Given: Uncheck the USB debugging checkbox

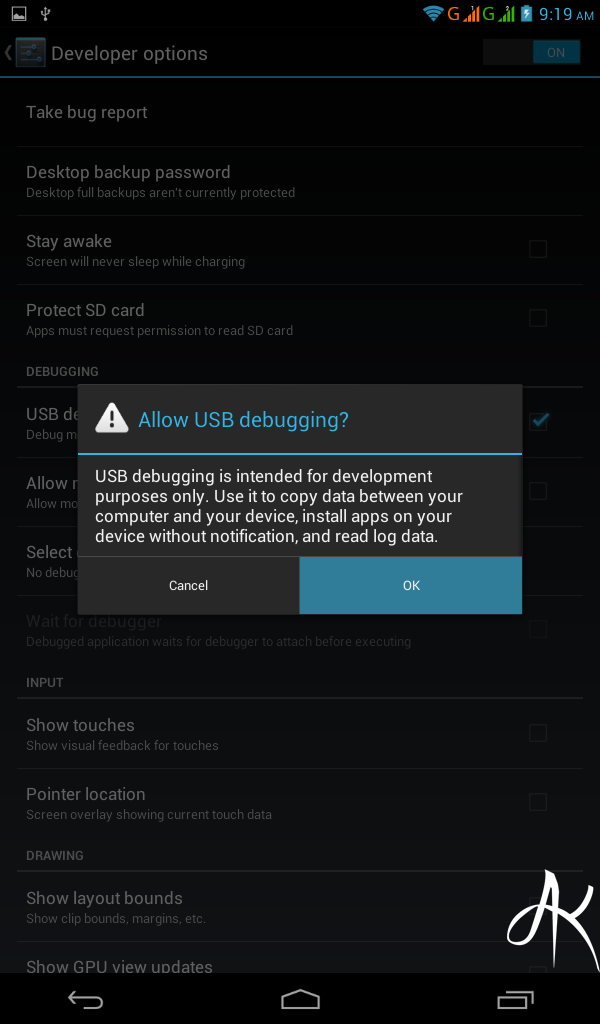Looking at the screenshot, I should click(x=539, y=421).
